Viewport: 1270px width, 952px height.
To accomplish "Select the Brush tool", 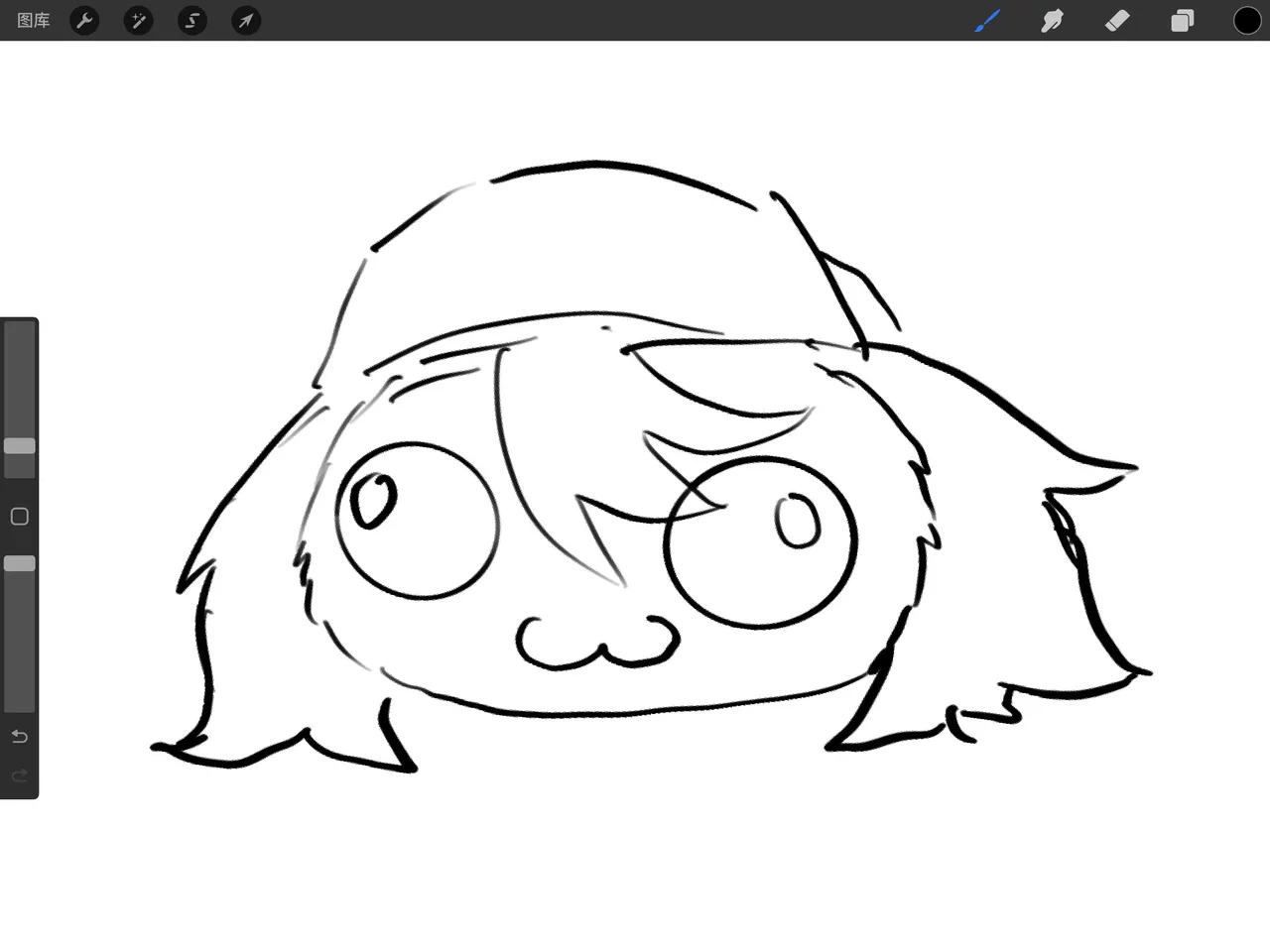I will tap(986, 20).
